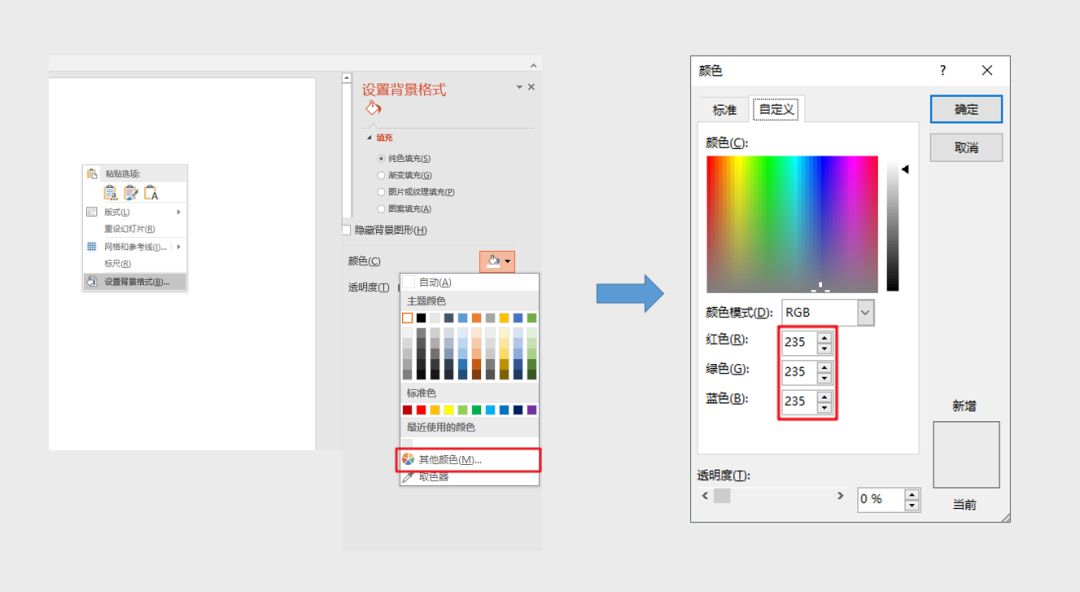The width and height of the screenshot is (1080, 592).
Task: Open the 颜色模式 RGB dropdown
Action: (864, 312)
